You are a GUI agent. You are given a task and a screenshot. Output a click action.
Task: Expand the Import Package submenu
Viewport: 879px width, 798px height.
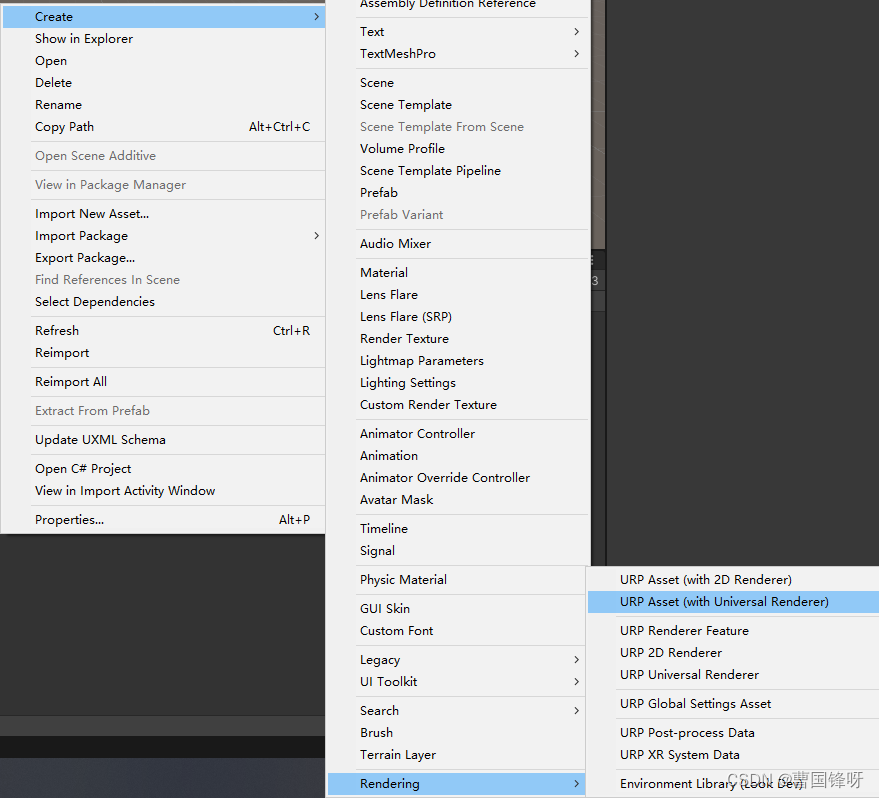coord(164,236)
